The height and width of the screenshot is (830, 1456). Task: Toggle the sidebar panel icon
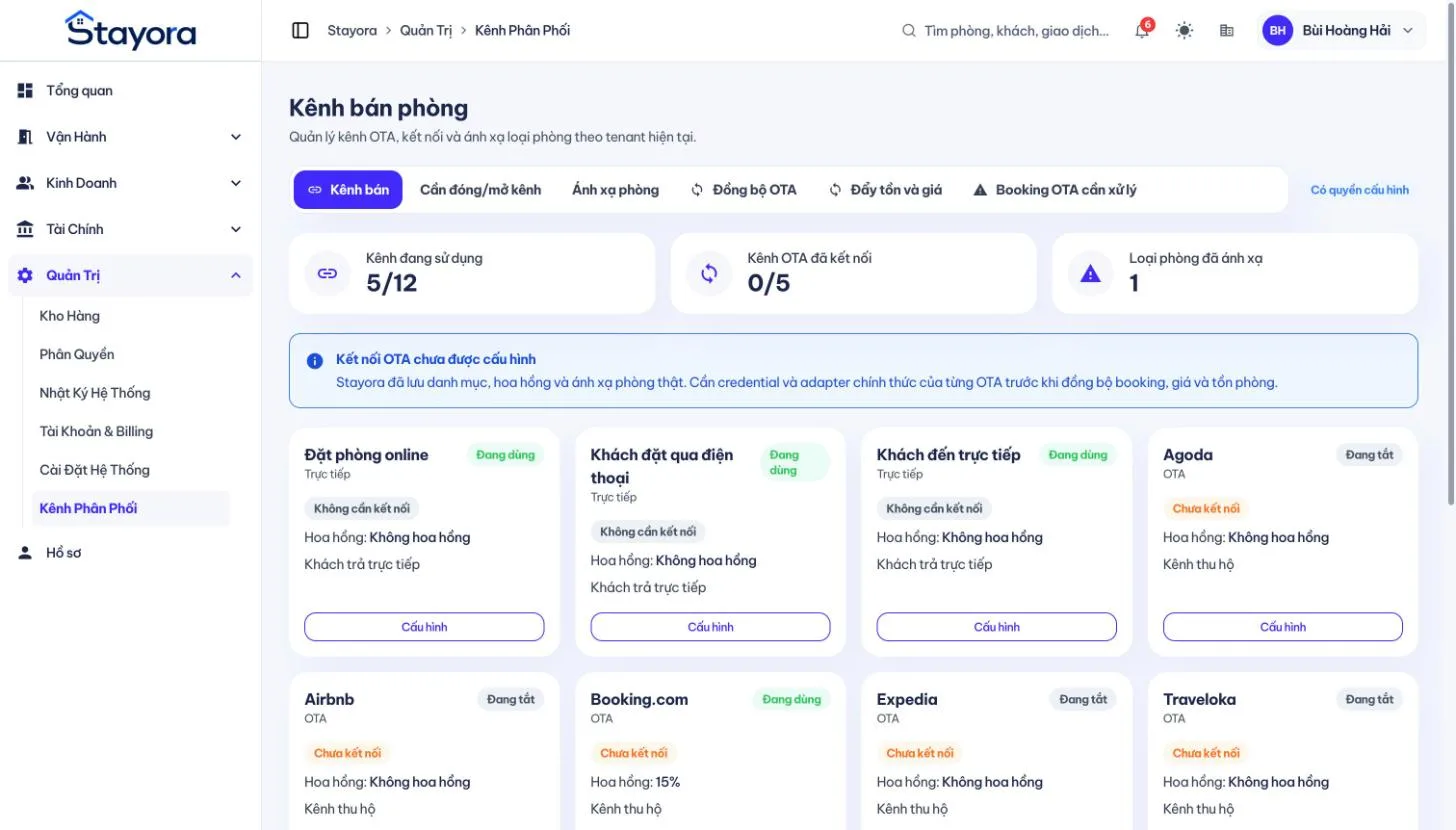[300, 30]
